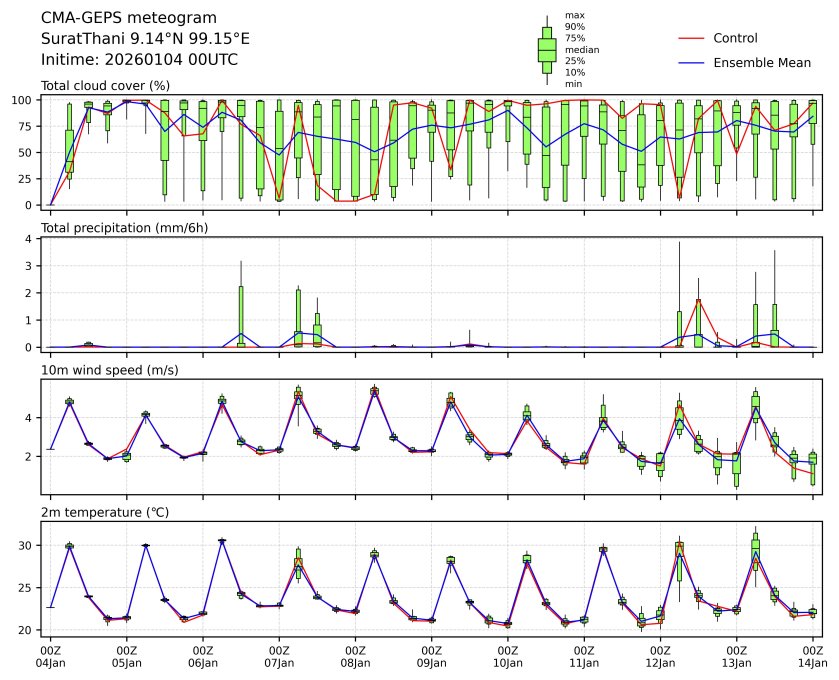
Task: Click the red Control line sample in legend
Action: [693, 38]
